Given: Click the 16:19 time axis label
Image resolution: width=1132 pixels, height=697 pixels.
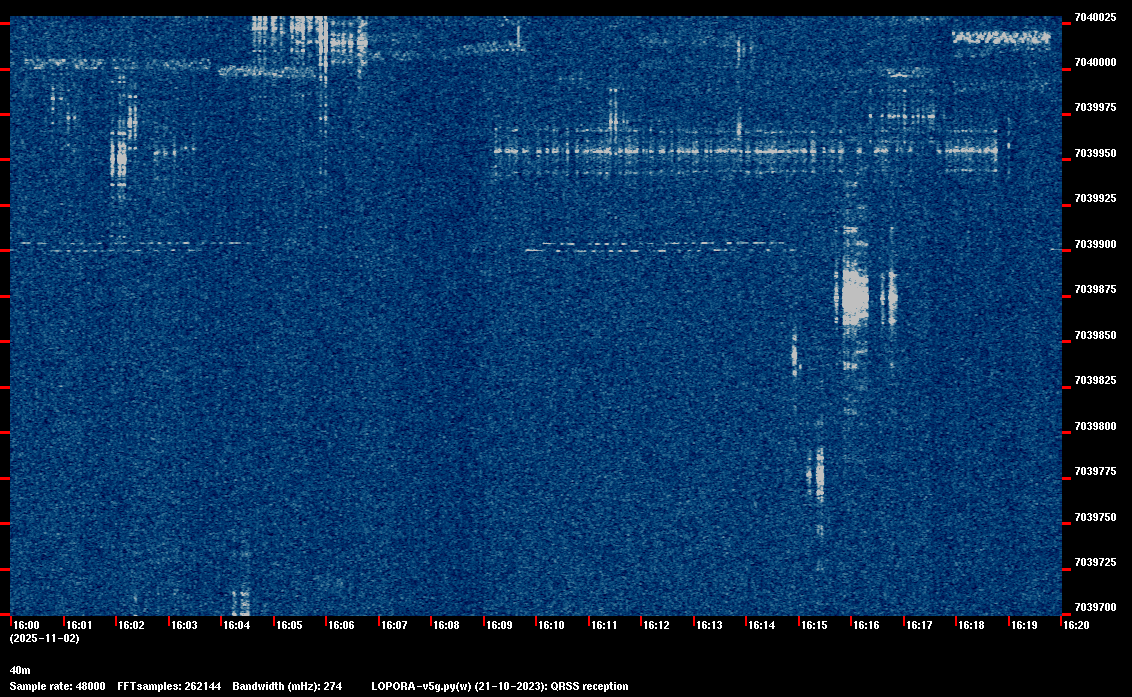Looking at the screenshot, I should (1024, 625).
